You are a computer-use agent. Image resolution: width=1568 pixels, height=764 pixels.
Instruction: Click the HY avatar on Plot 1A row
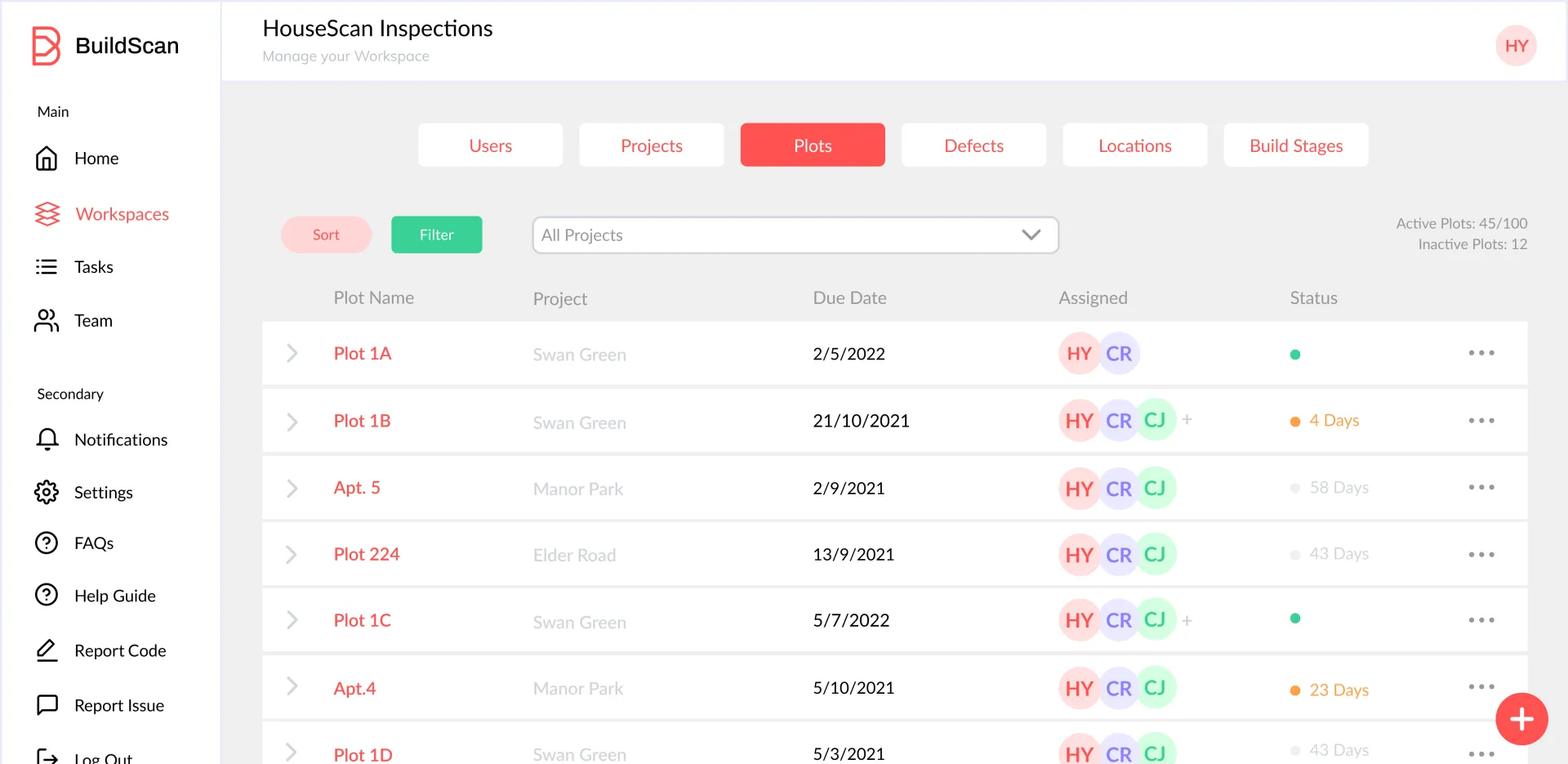point(1080,354)
